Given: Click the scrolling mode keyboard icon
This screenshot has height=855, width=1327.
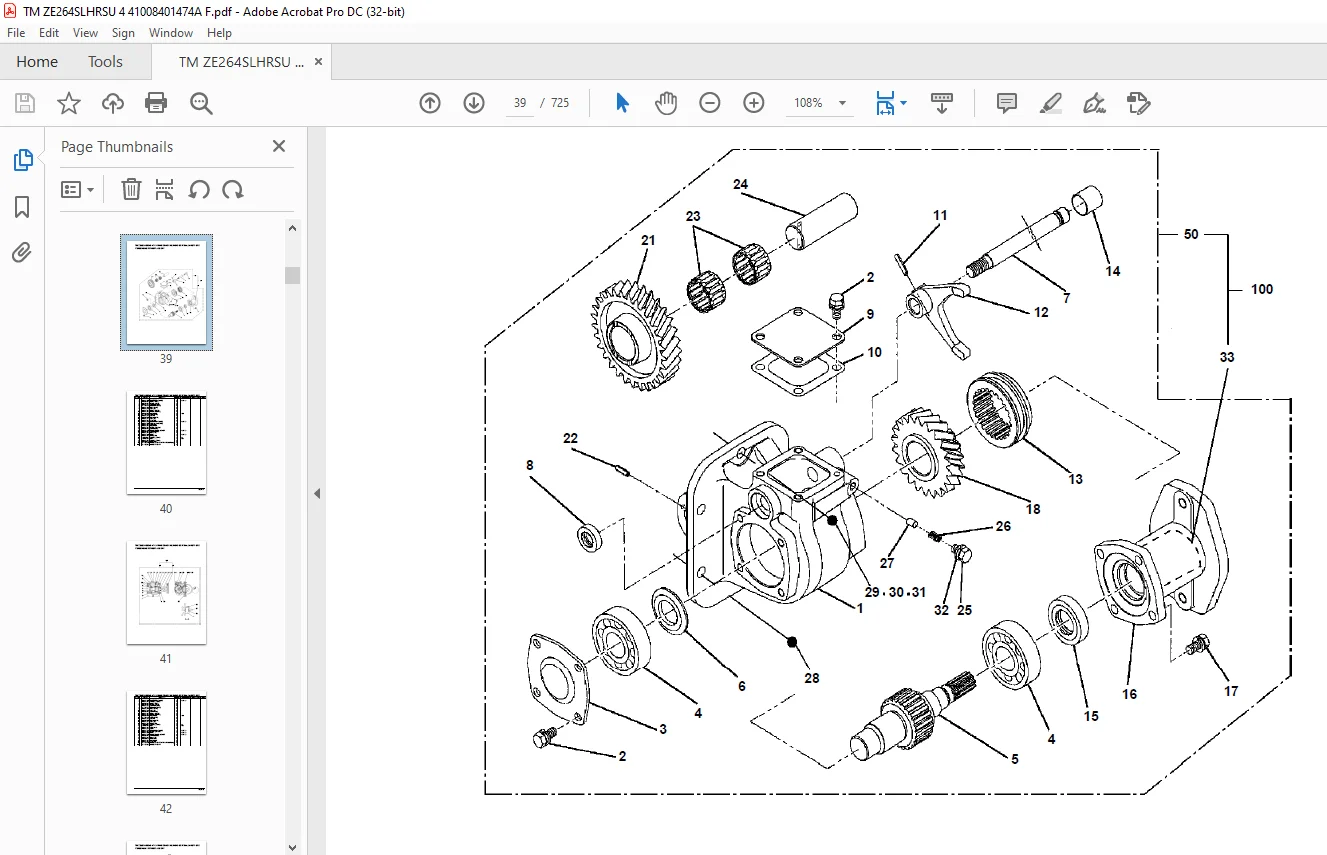Looking at the screenshot, I should click(942, 103).
